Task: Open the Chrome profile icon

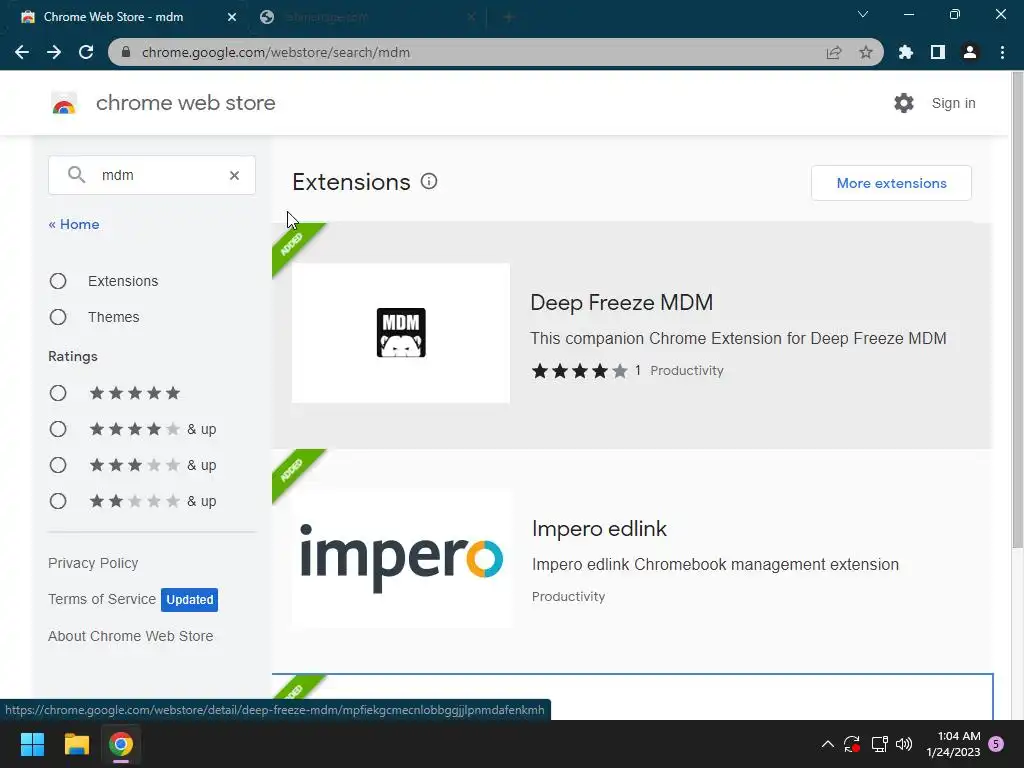Action: click(970, 52)
